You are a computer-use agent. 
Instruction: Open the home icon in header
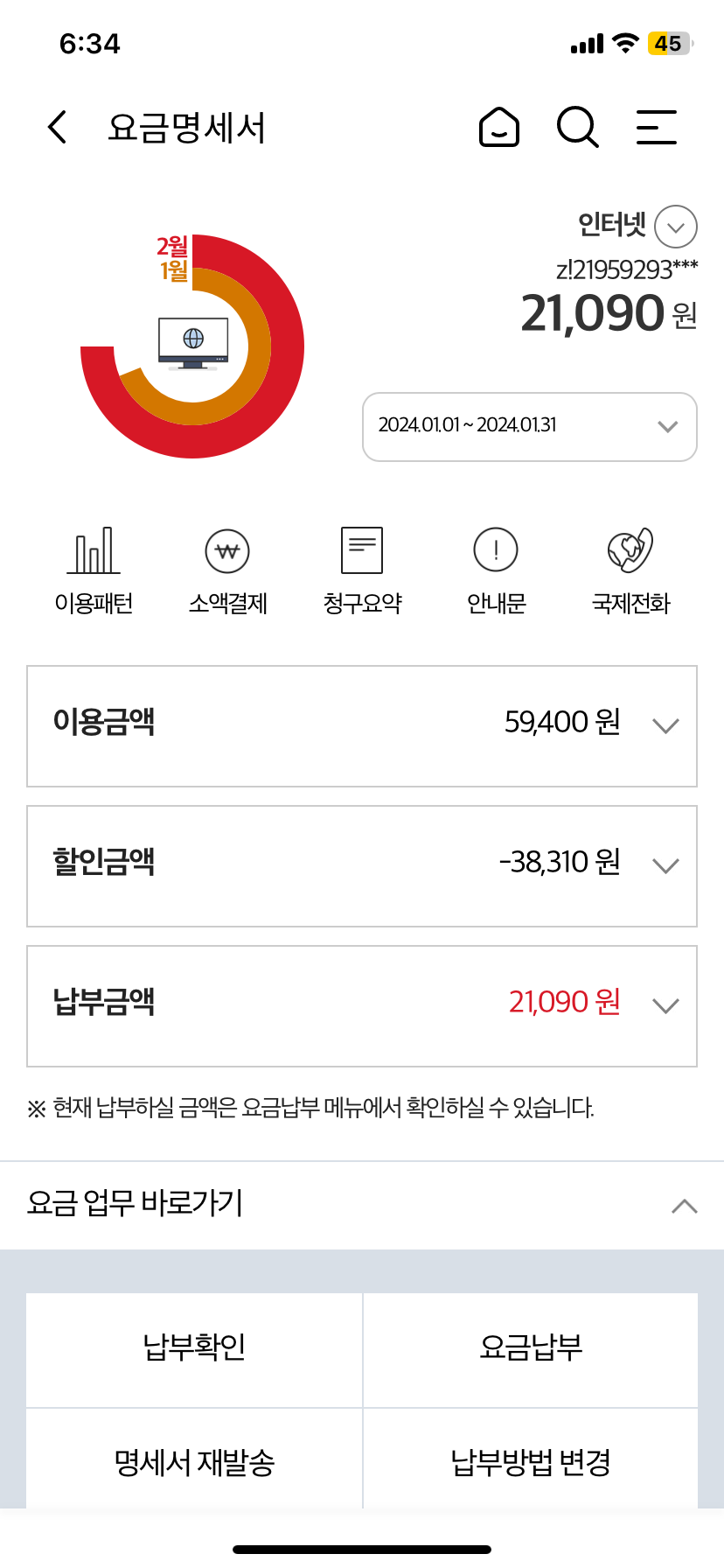point(499,128)
